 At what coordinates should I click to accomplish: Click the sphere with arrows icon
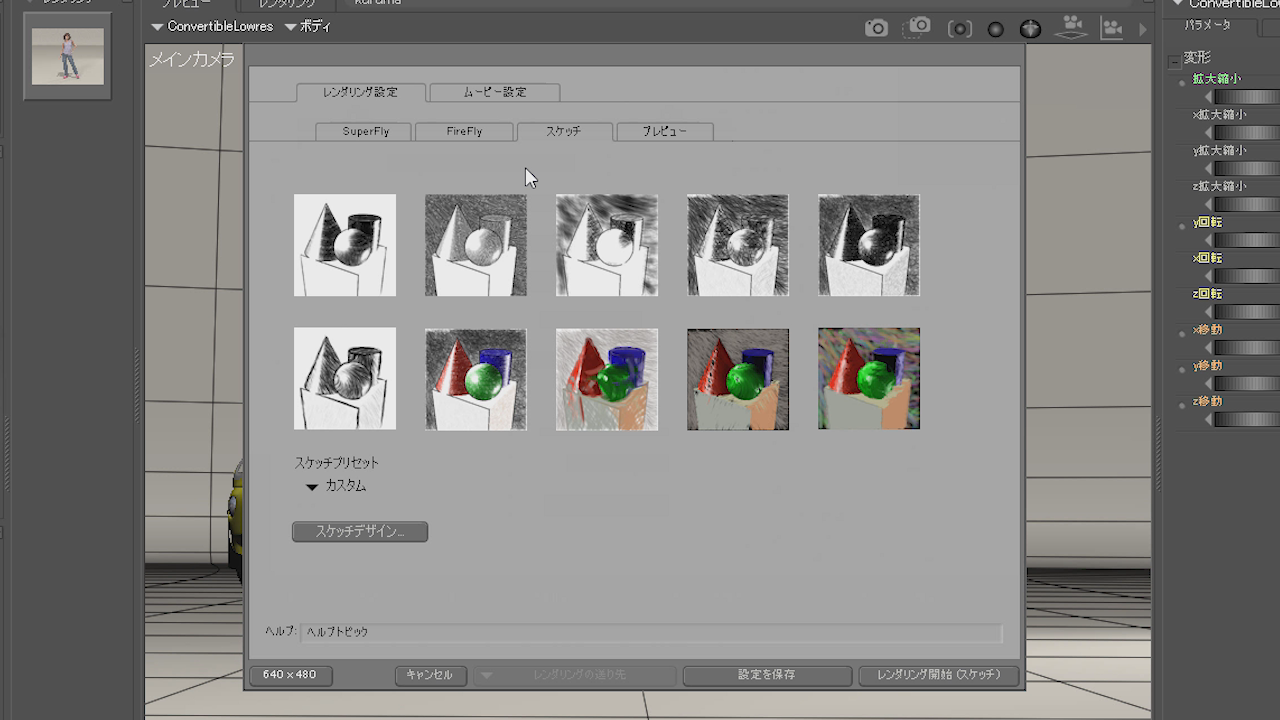pyautogui.click(x=1030, y=29)
